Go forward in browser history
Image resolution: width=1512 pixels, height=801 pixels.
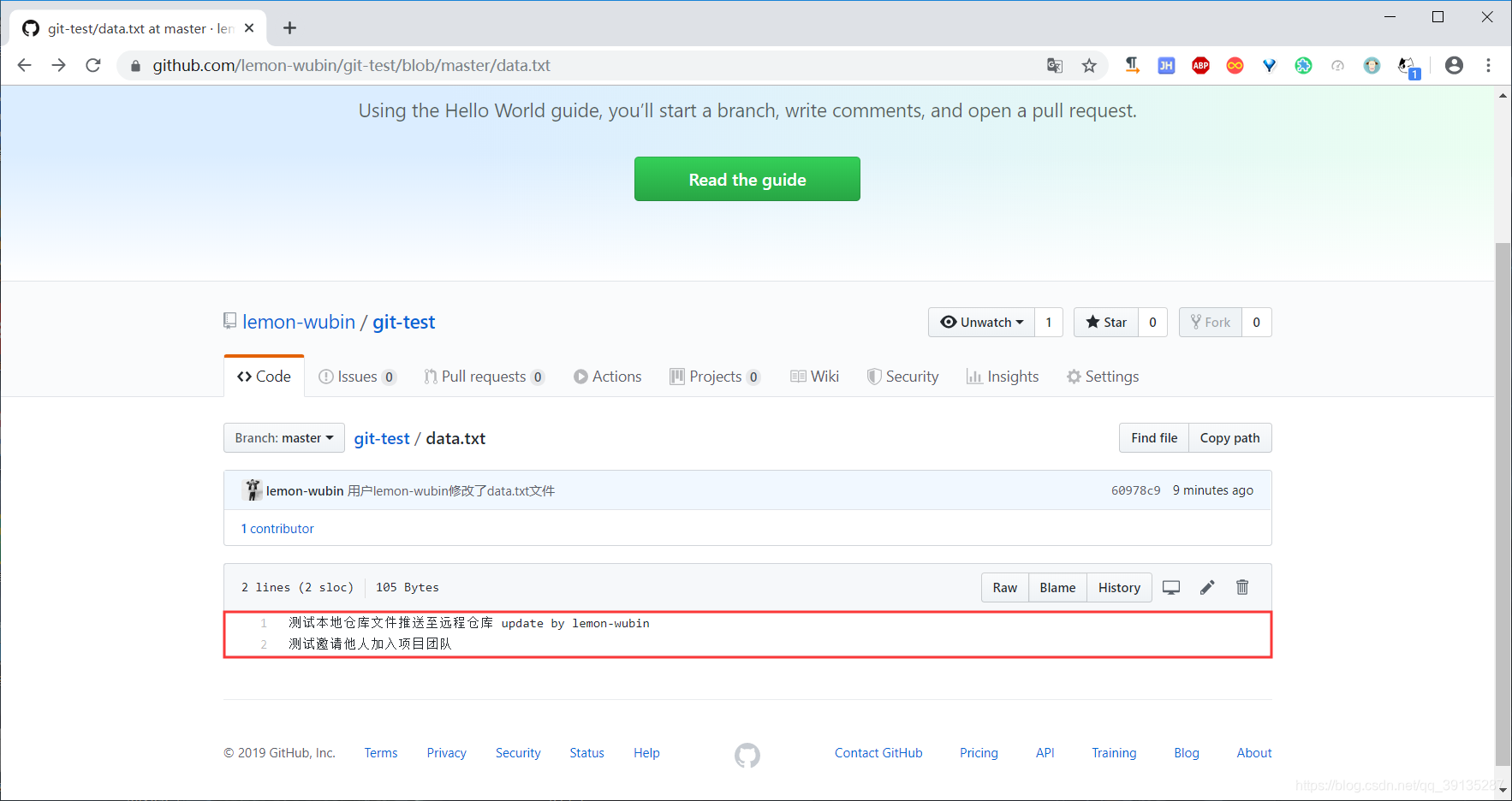[x=58, y=65]
